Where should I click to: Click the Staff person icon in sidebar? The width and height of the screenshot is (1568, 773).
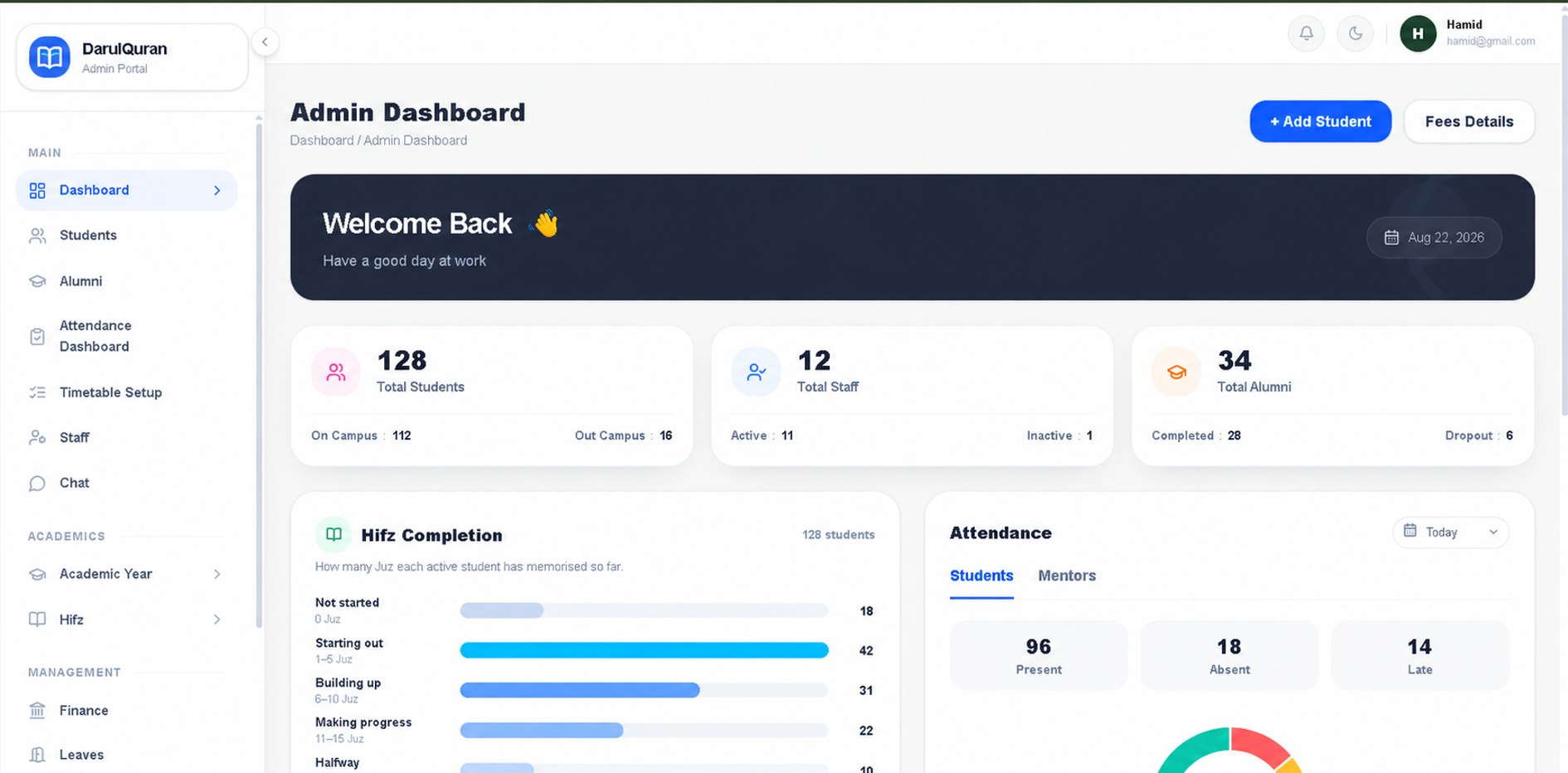37,437
